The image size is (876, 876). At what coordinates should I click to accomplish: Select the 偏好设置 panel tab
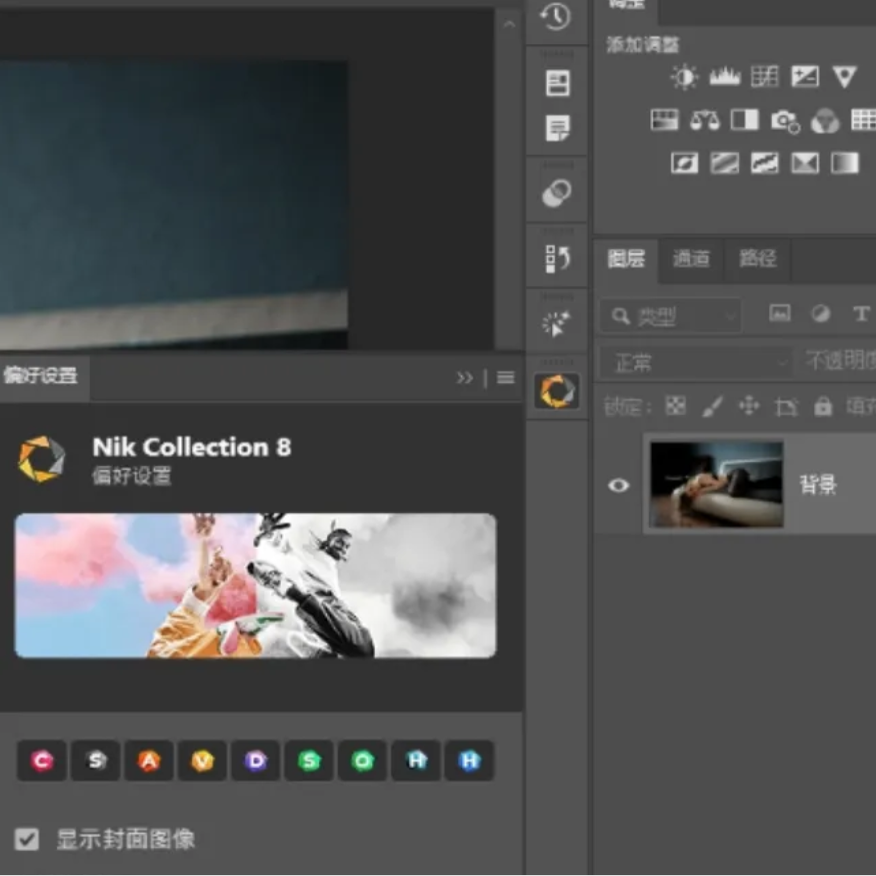[x=40, y=375]
